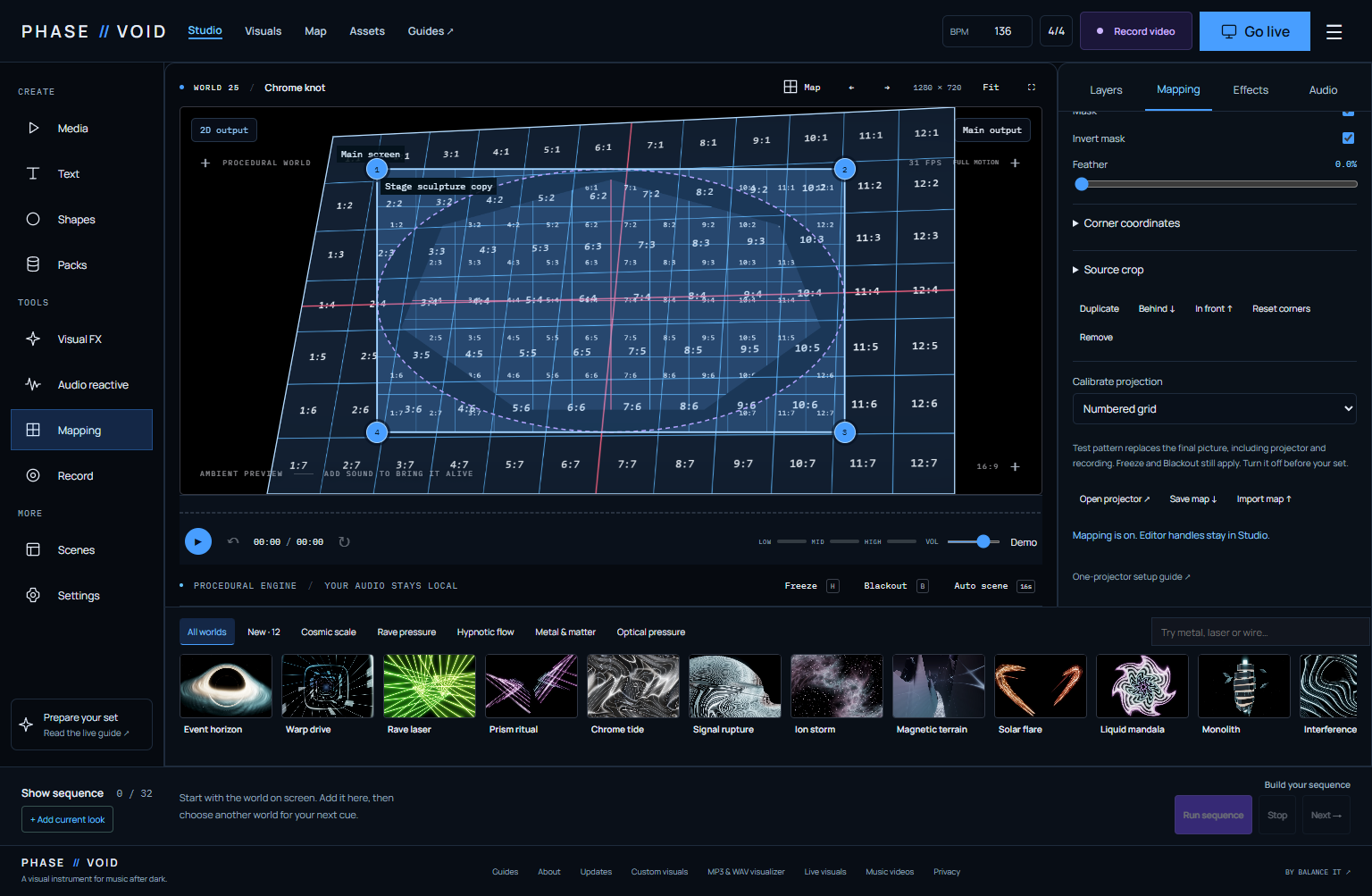
Task: Undo with the curved arrow icon
Action: pos(233,541)
